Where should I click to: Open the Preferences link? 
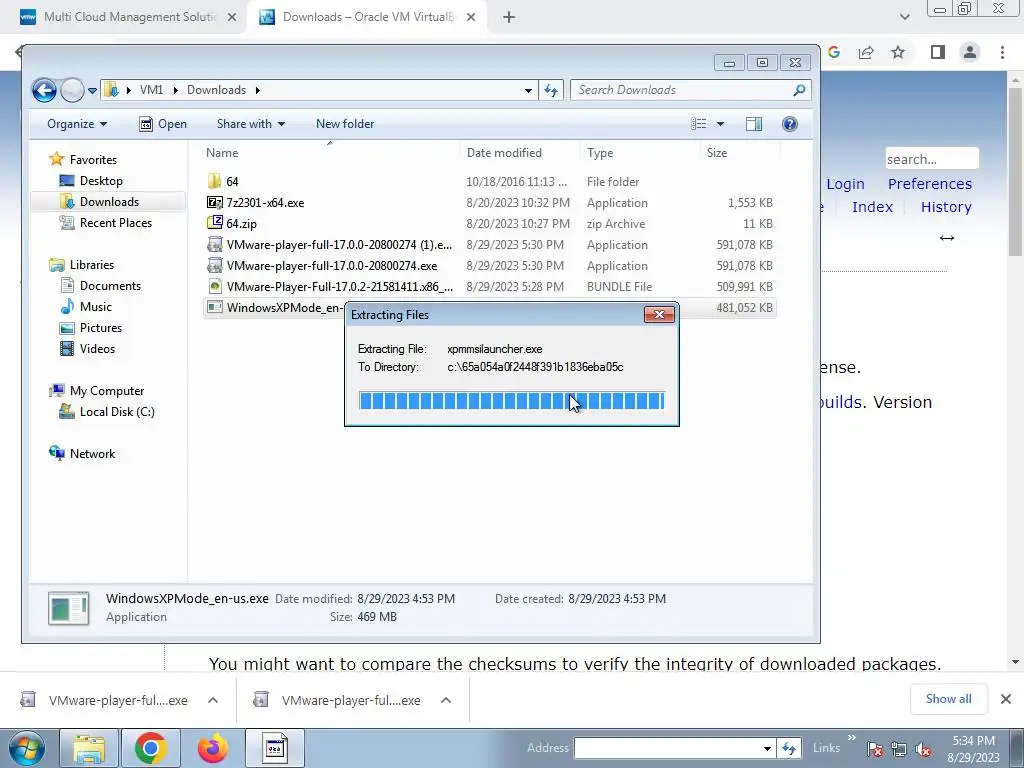pos(929,184)
